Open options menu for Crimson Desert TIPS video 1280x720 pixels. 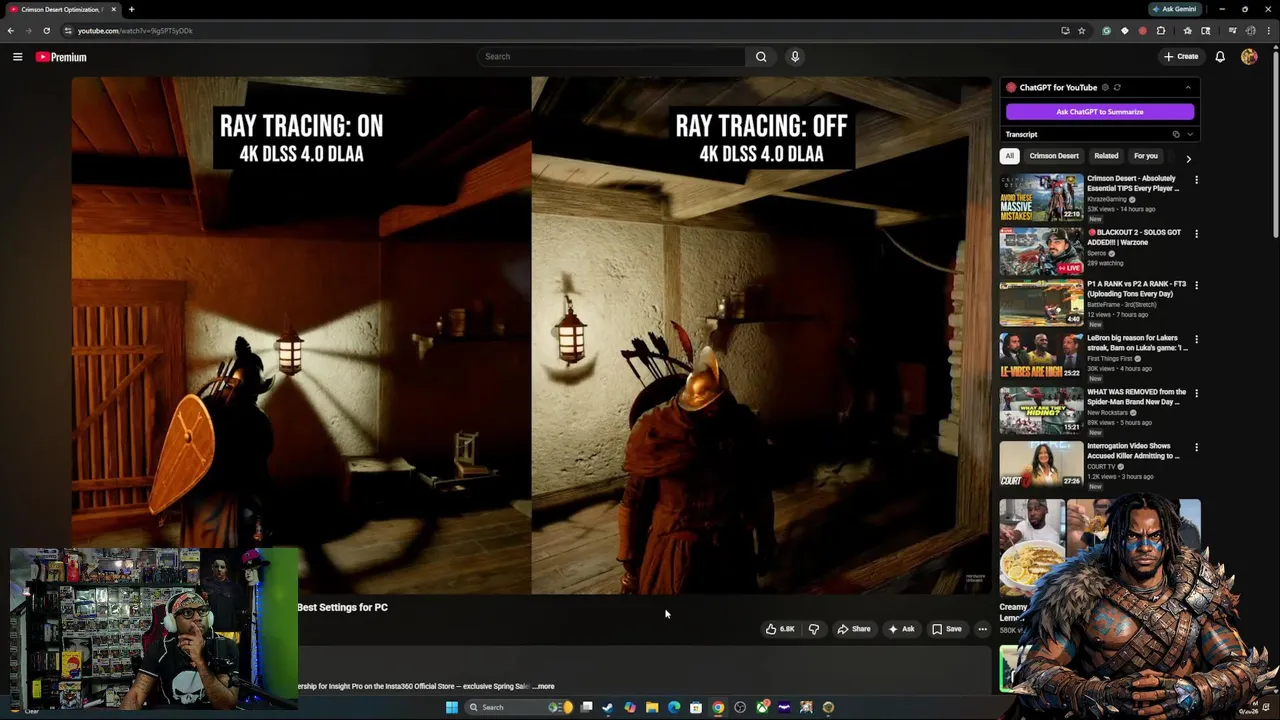pos(1196,180)
